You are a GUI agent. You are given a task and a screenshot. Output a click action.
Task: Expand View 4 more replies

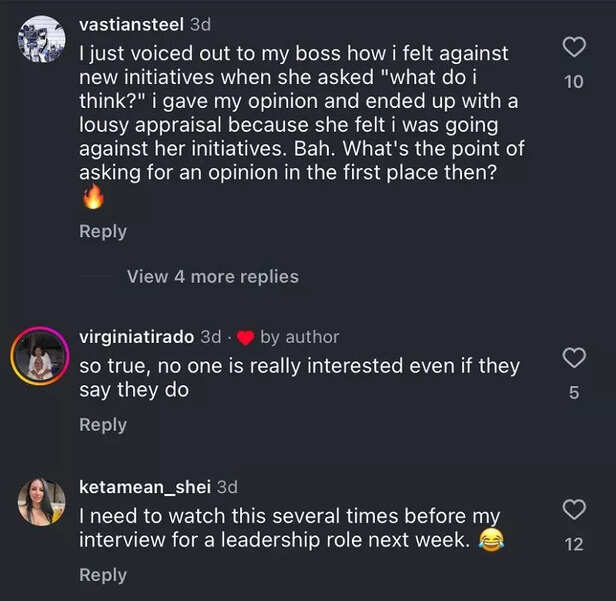[x=212, y=276]
